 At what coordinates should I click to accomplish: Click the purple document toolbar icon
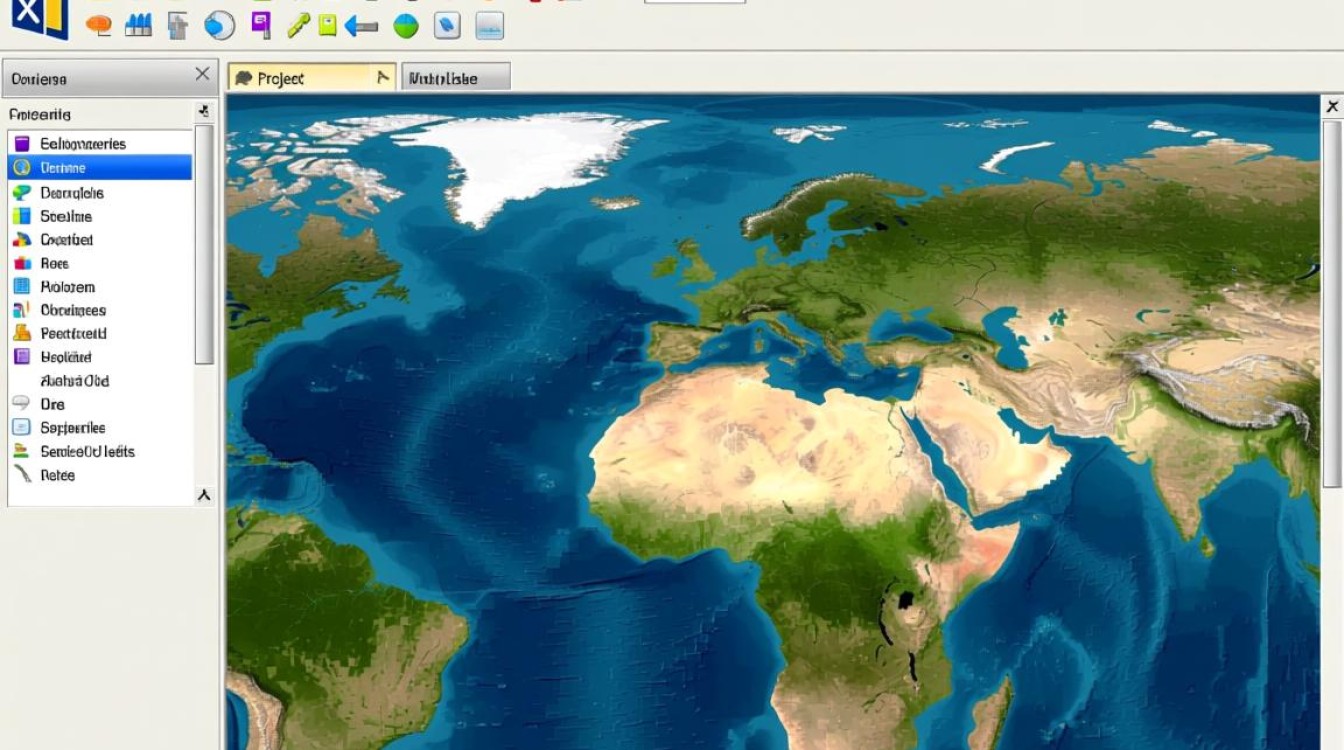pos(261,25)
